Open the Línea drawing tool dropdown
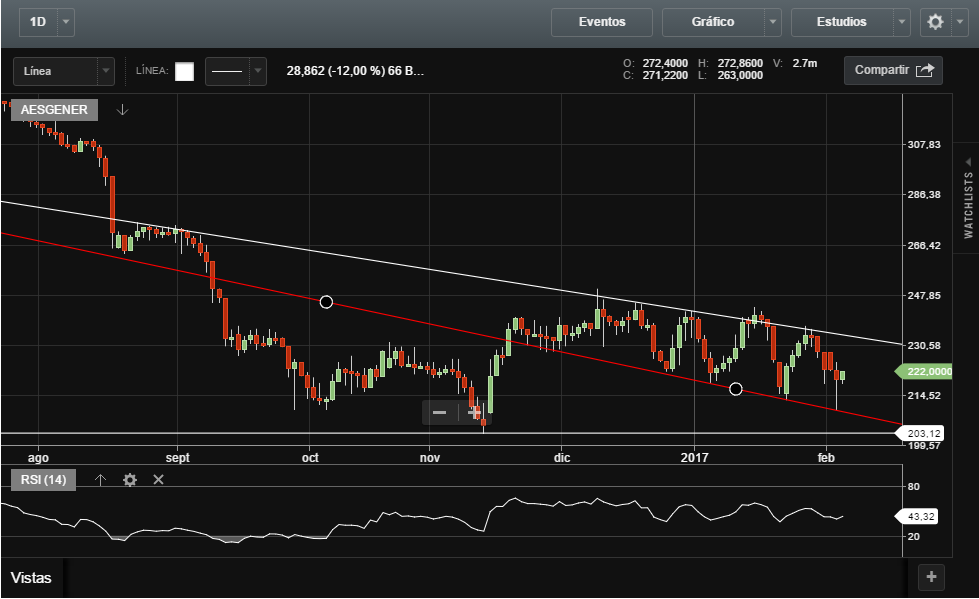979x599 pixels. pyautogui.click(x=105, y=71)
